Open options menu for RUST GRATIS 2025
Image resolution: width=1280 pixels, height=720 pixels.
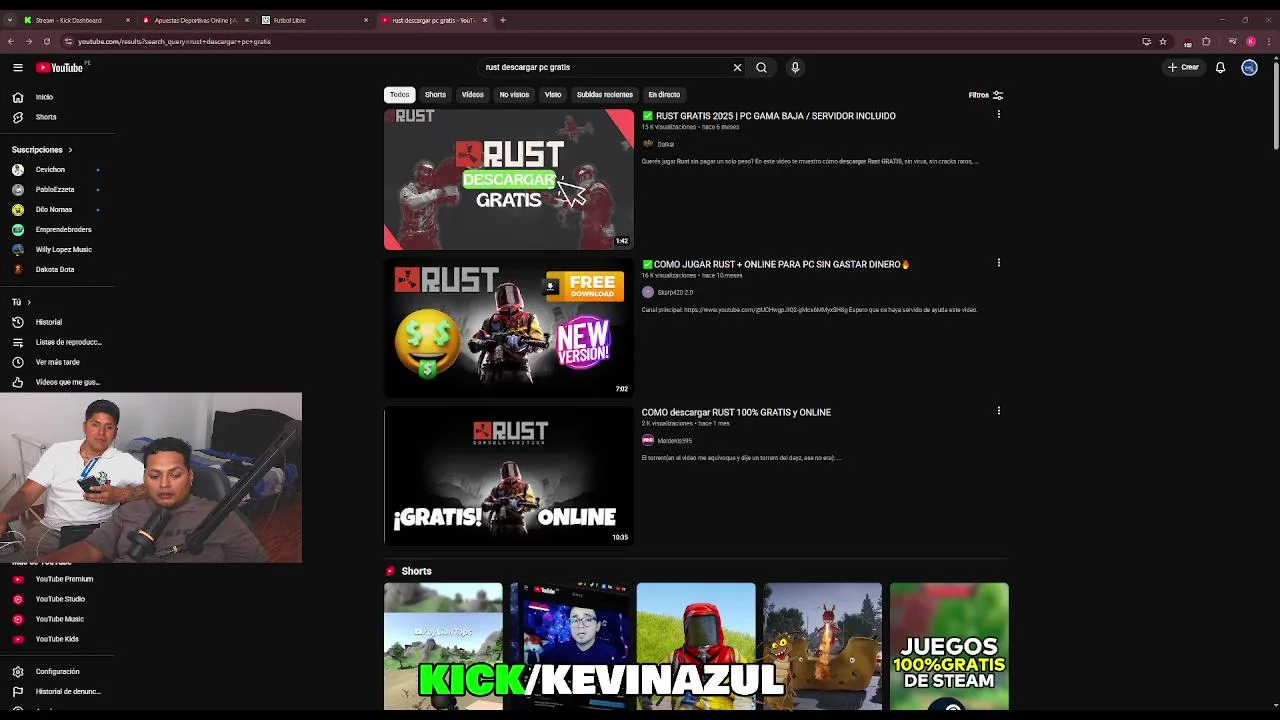[998, 115]
